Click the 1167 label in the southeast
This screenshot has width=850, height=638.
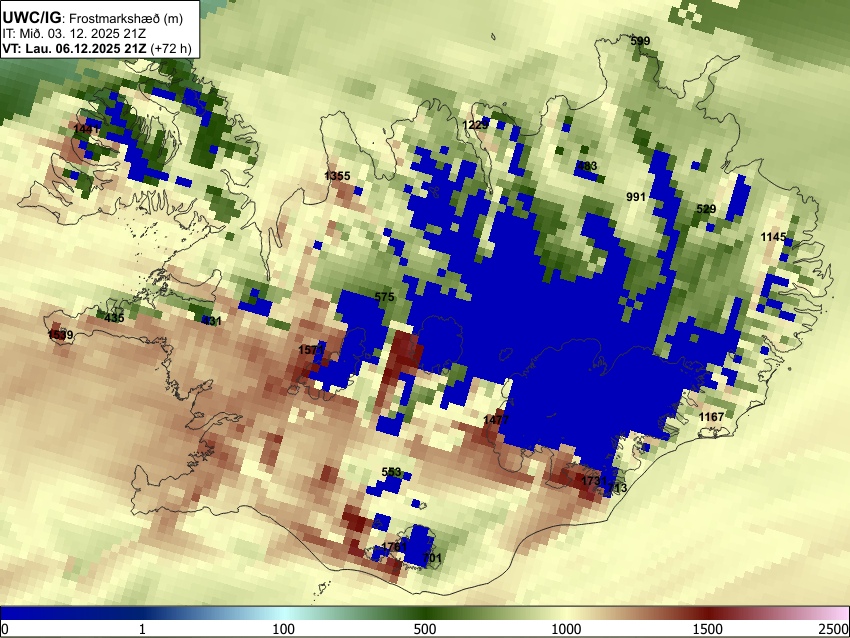tap(711, 417)
